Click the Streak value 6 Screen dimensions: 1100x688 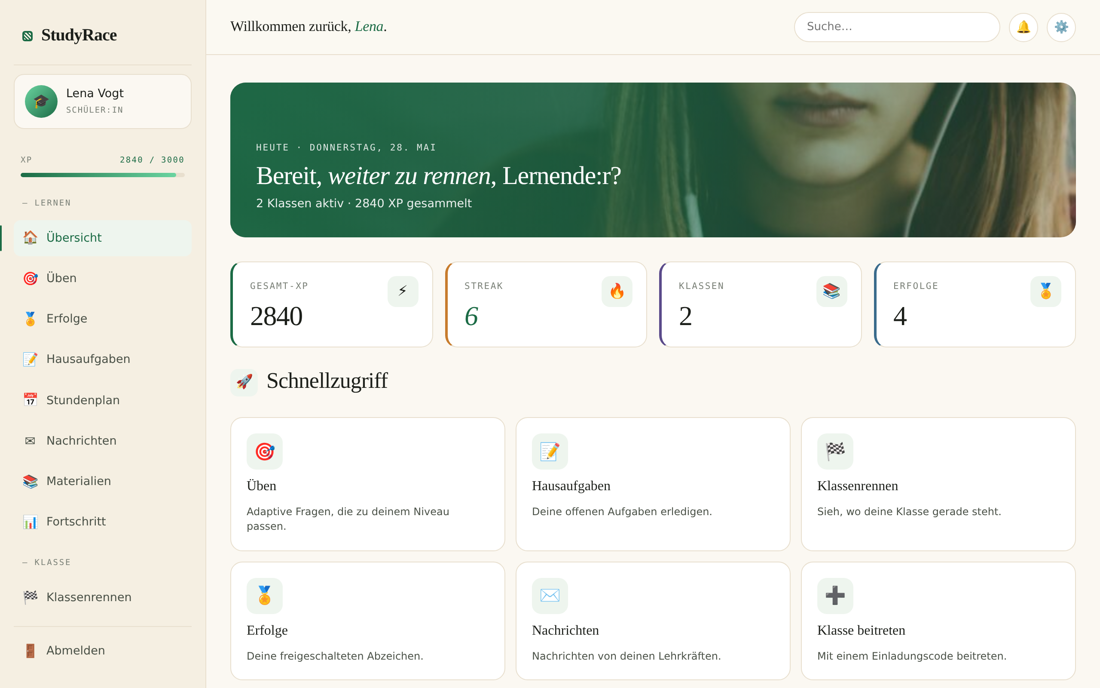pyautogui.click(x=471, y=317)
